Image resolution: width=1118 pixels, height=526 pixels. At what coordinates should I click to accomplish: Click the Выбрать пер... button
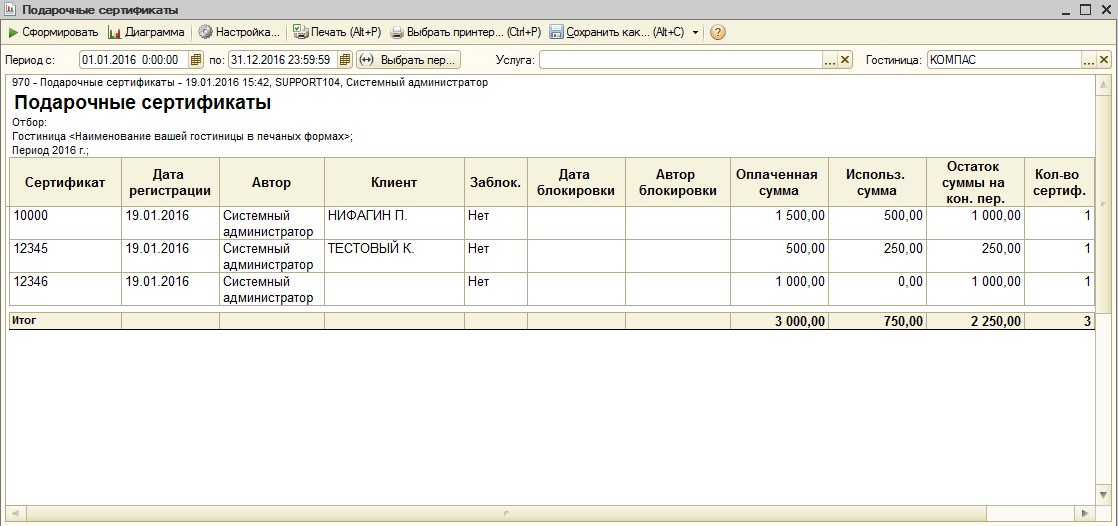(x=409, y=60)
